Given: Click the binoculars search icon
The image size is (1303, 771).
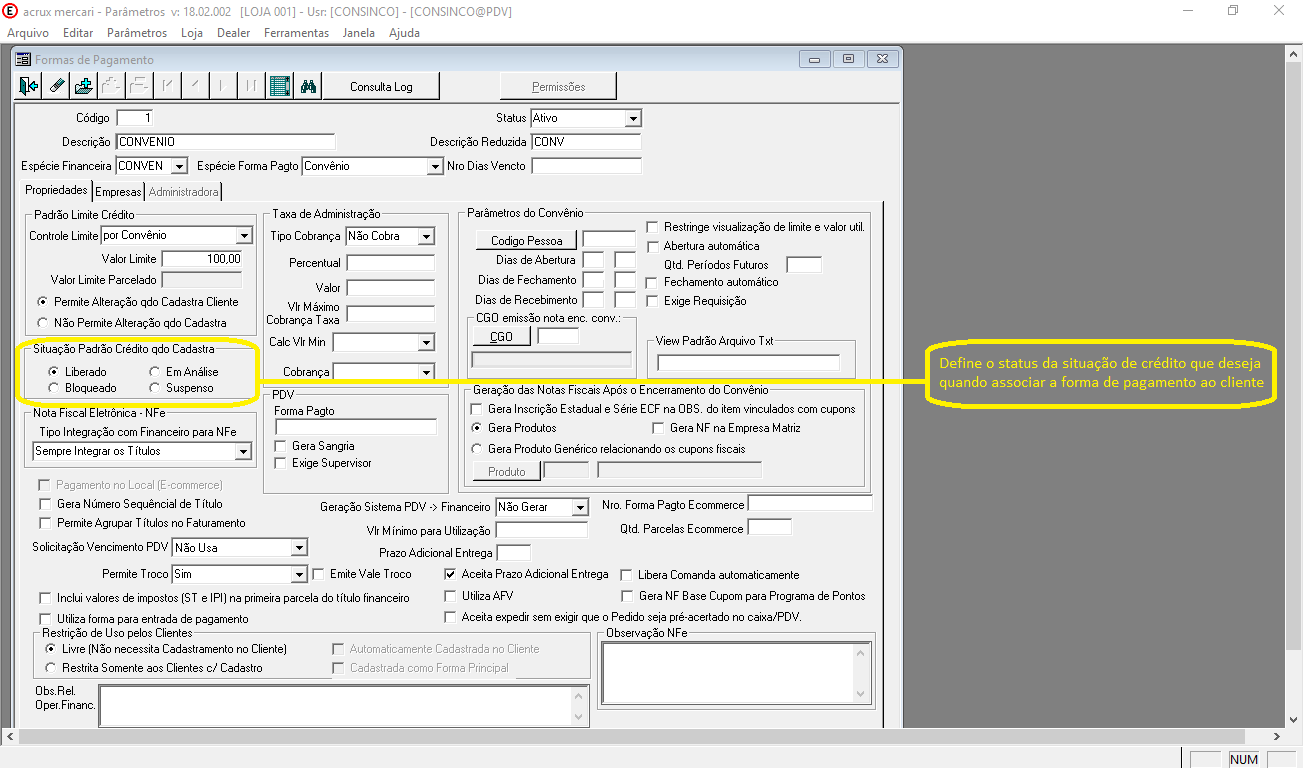Looking at the screenshot, I should coord(308,86).
